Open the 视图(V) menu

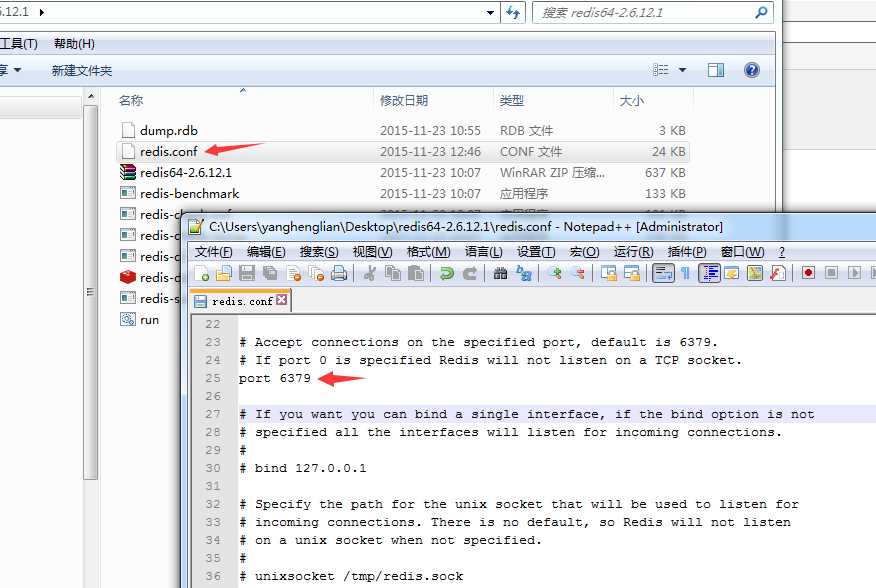point(372,252)
